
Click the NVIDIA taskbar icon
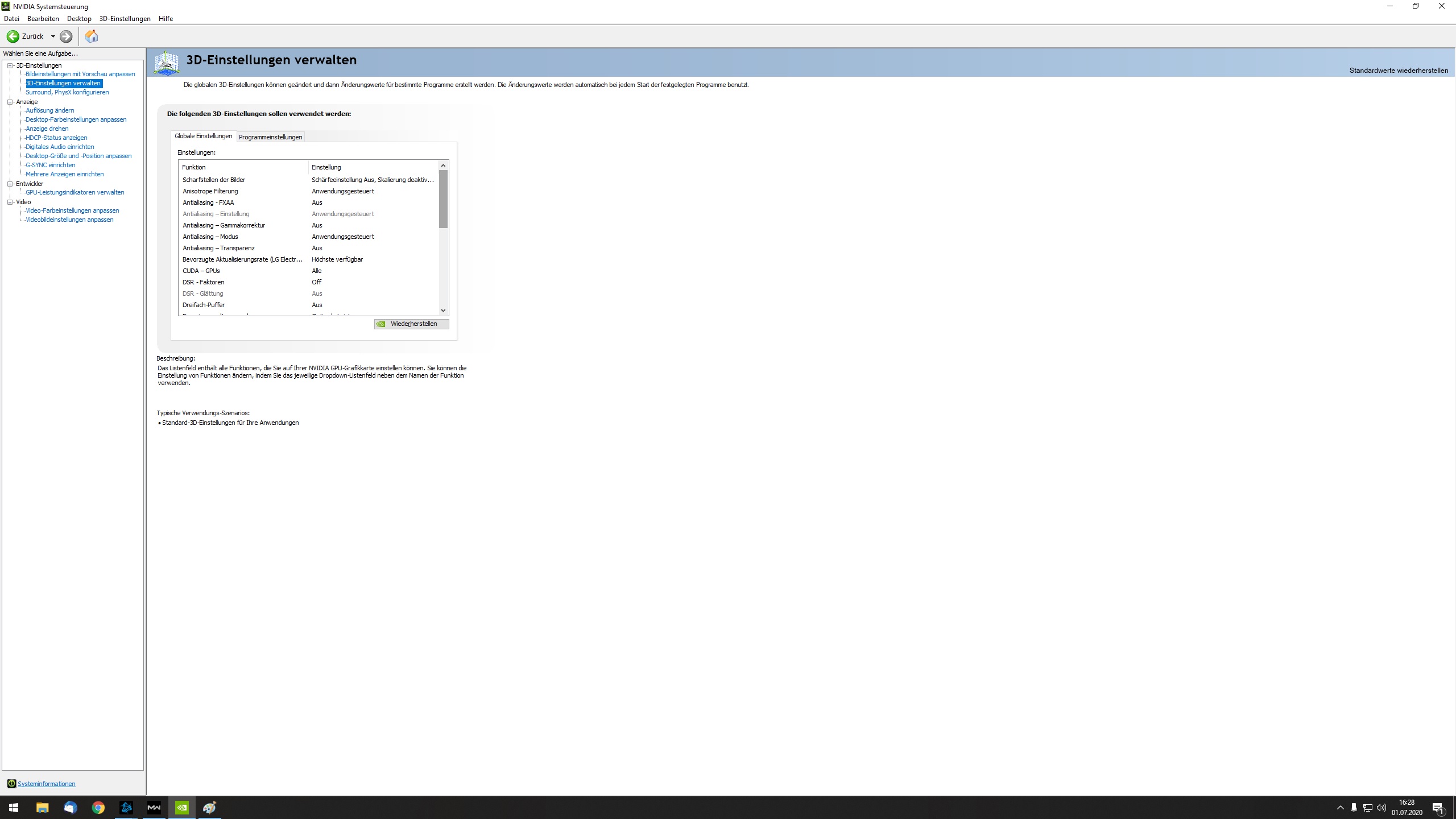182,807
